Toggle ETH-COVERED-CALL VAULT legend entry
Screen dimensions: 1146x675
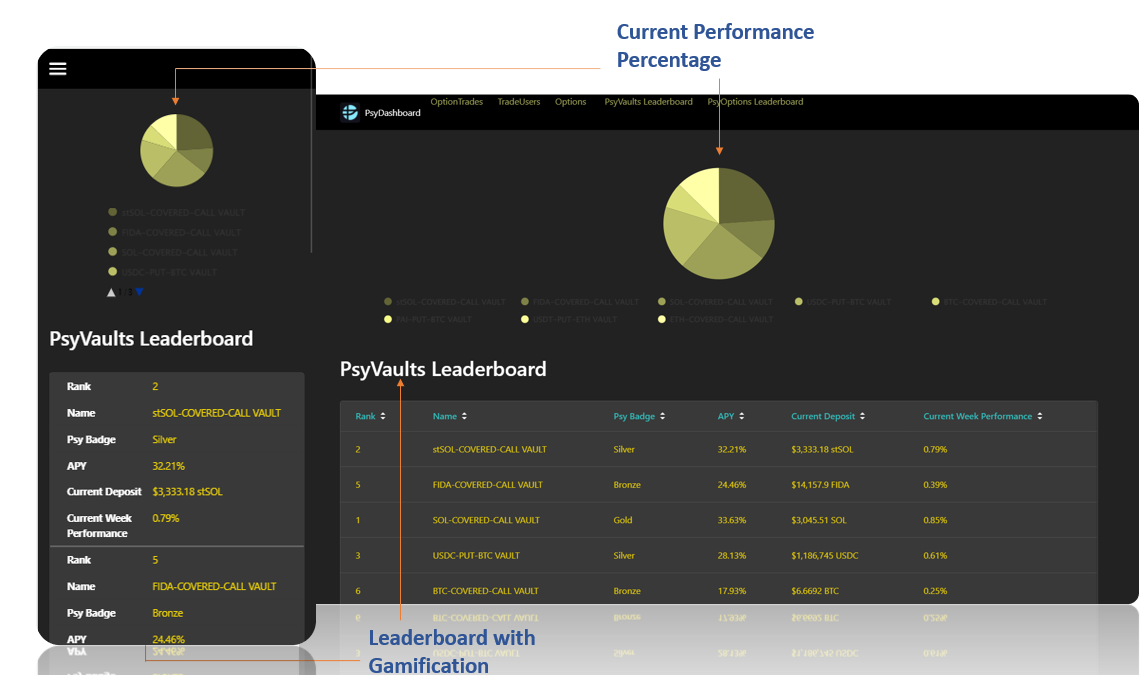click(x=717, y=319)
